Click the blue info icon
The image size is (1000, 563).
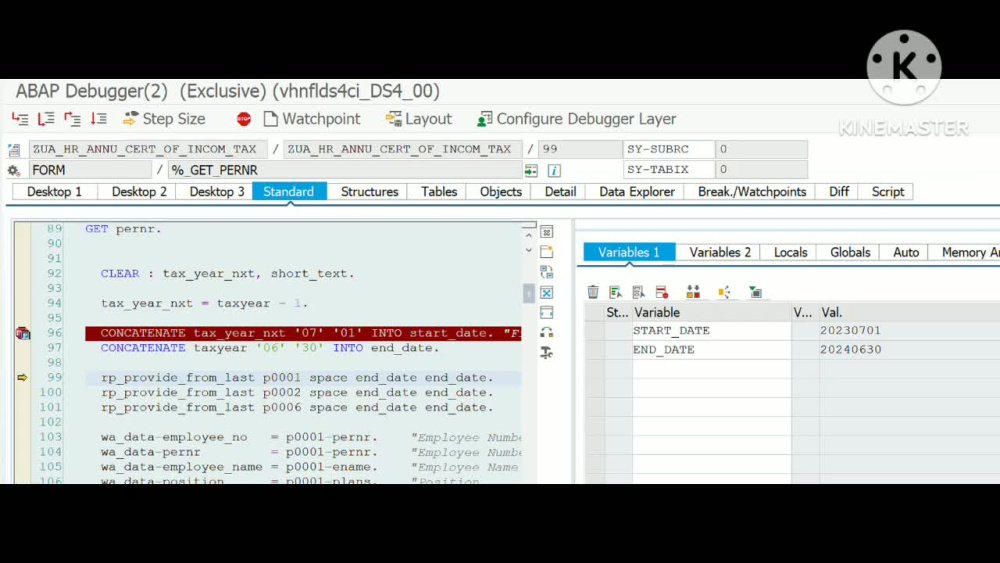(x=554, y=170)
